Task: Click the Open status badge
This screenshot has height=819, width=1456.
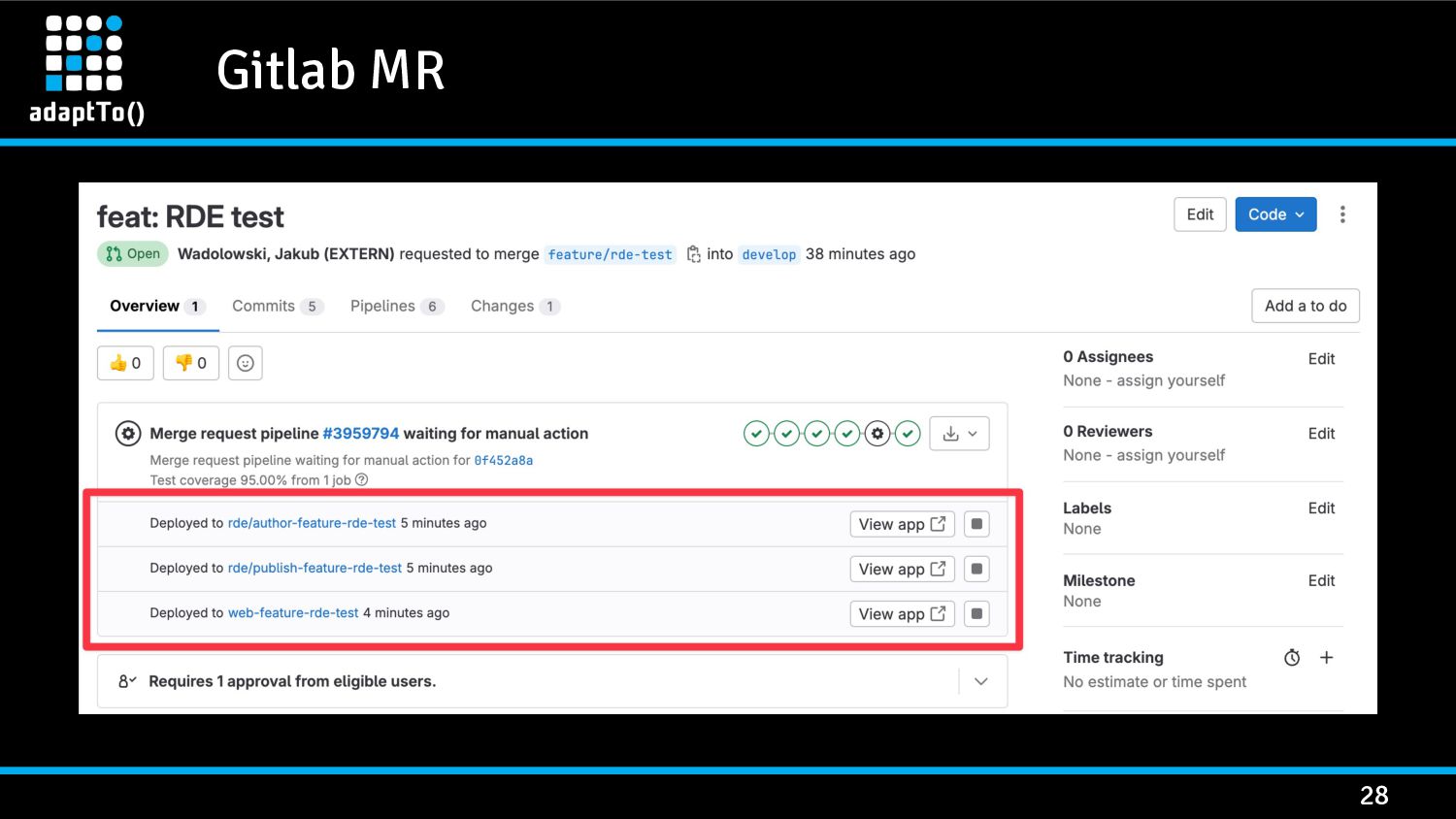Action: (133, 254)
